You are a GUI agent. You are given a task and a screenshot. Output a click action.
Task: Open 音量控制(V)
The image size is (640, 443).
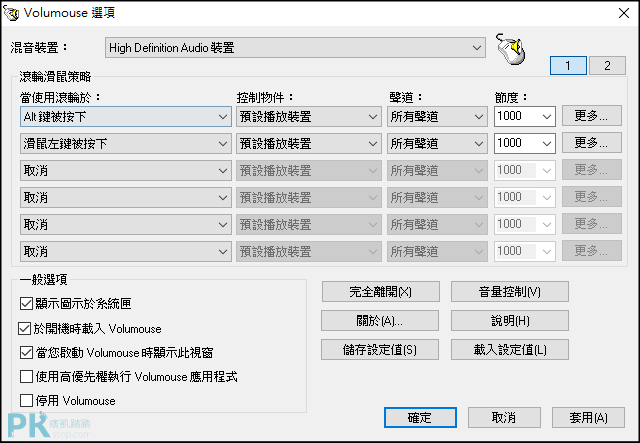(510, 292)
